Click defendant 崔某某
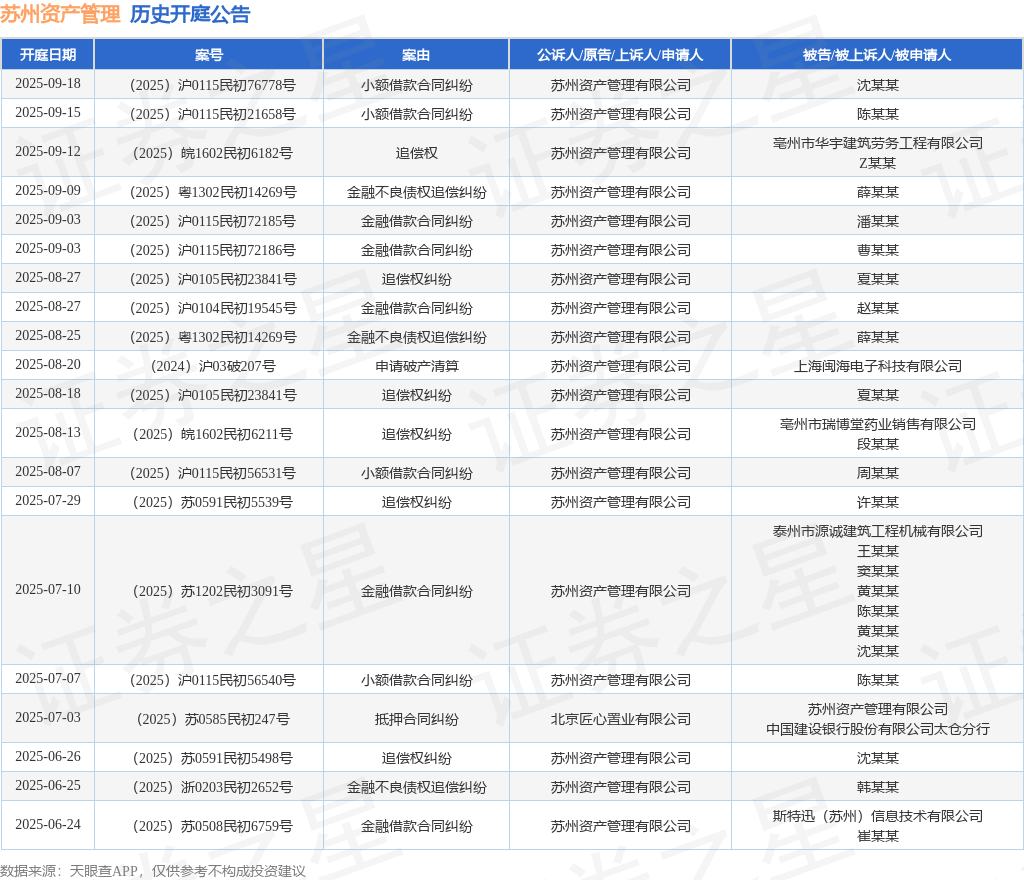 [x=877, y=836]
